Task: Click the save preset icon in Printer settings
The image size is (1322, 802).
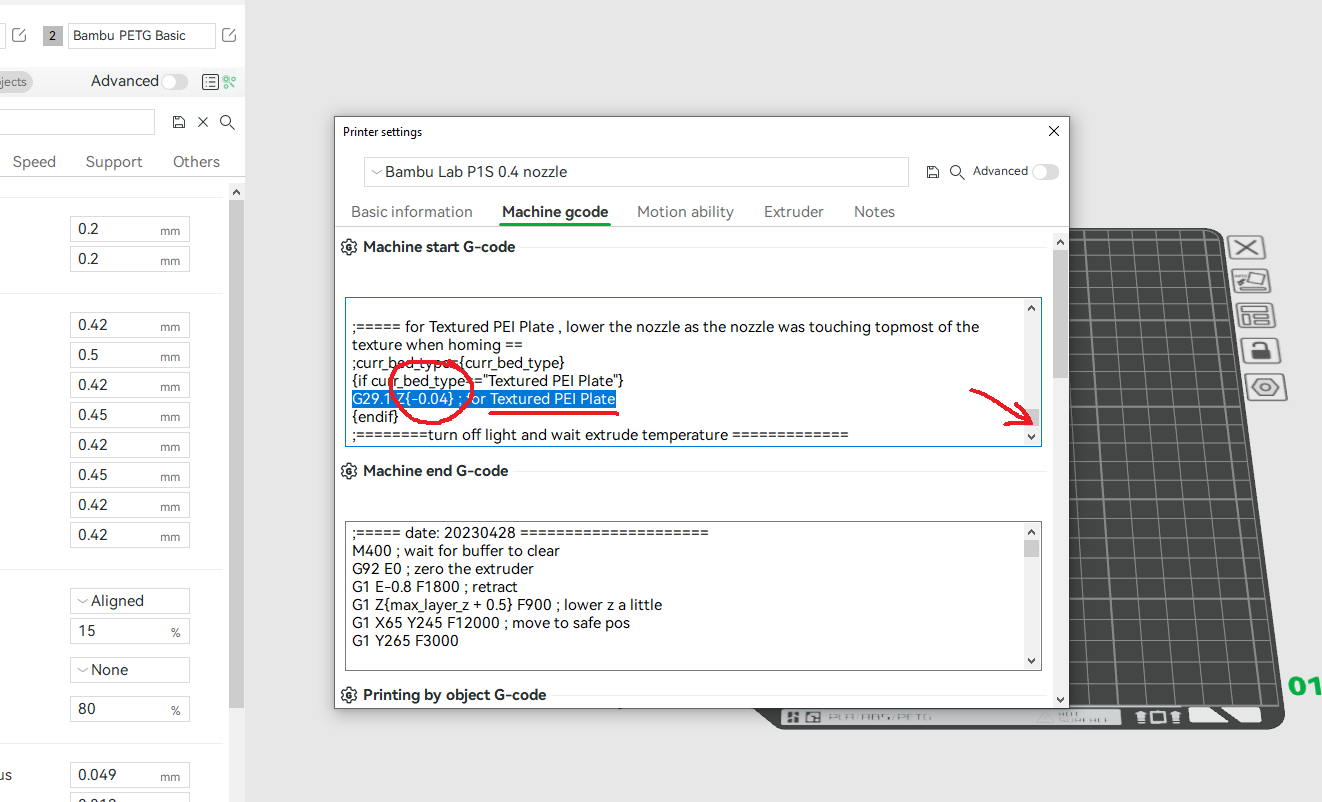Action: 933,172
